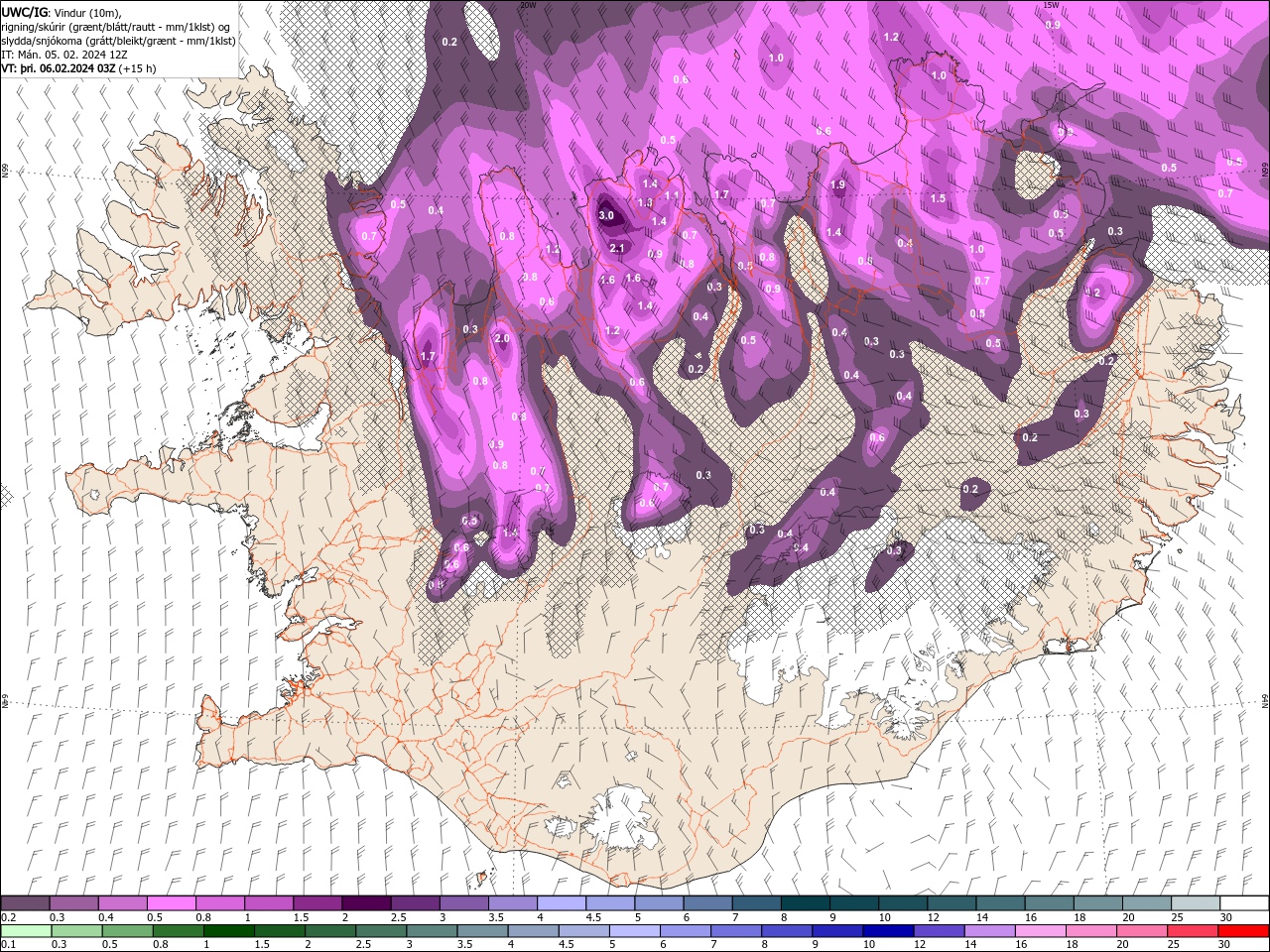The height and width of the screenshot is (952, 1270).
Task: Click the "0.2" tick label under upper scale
Action: point(9,917)
